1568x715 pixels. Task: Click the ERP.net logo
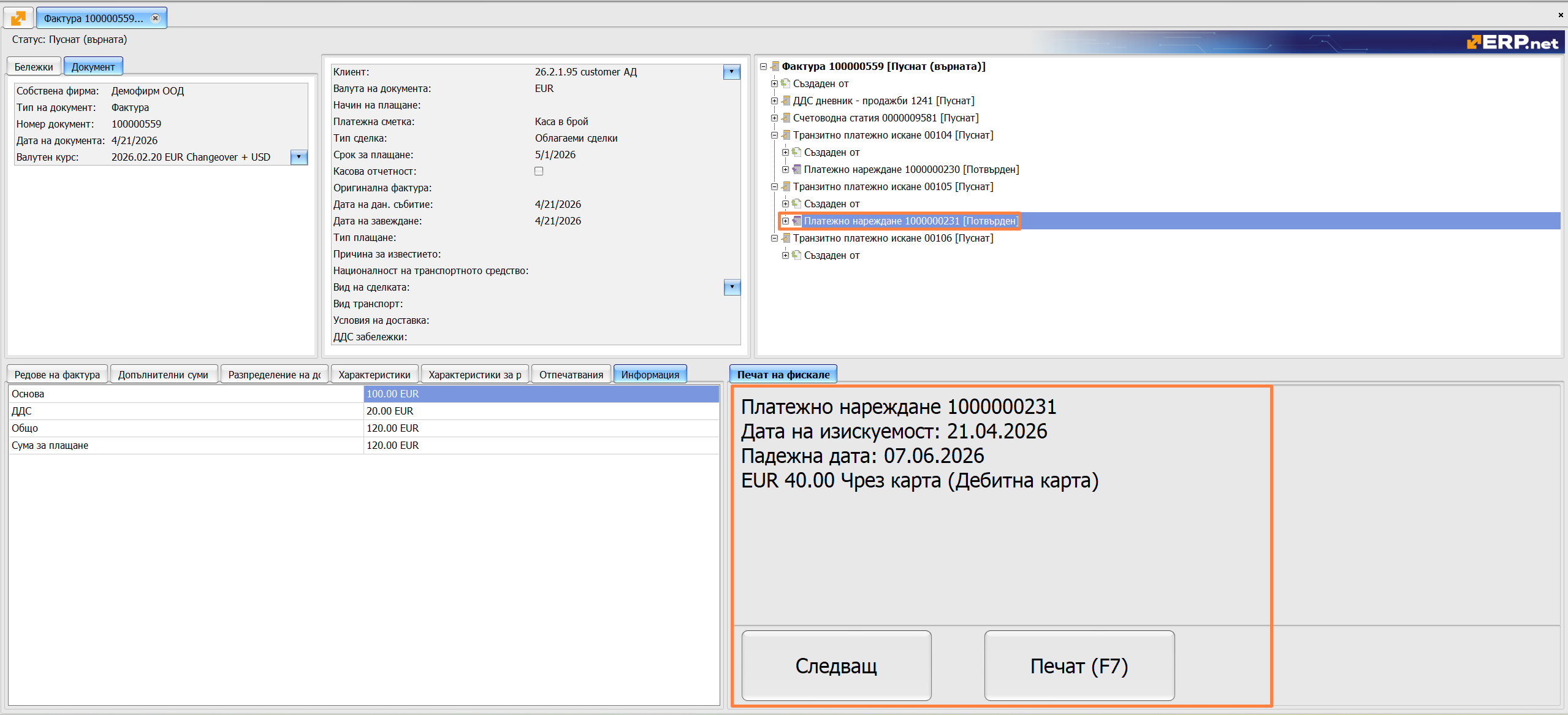coord(1512,42)
